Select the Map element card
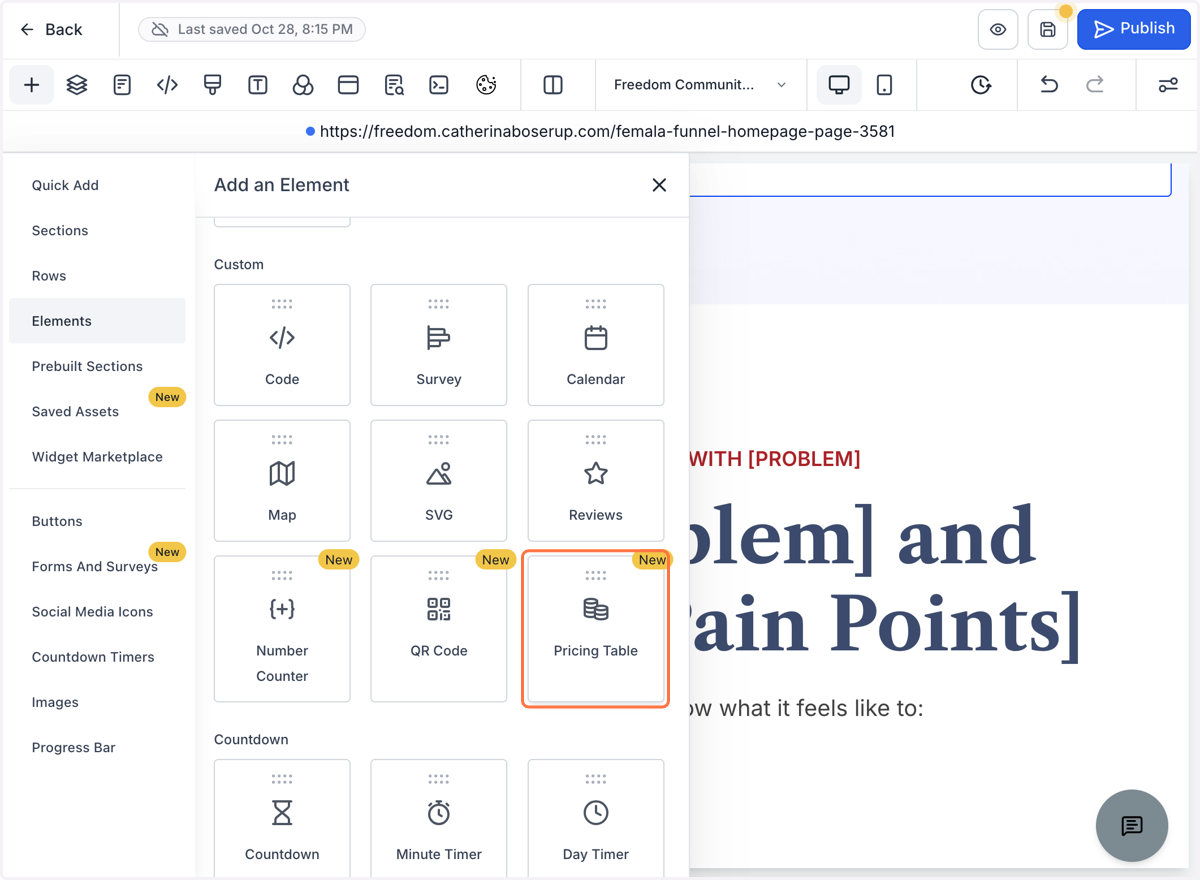Screen dimensions: 1200x880 click(282, 481)
